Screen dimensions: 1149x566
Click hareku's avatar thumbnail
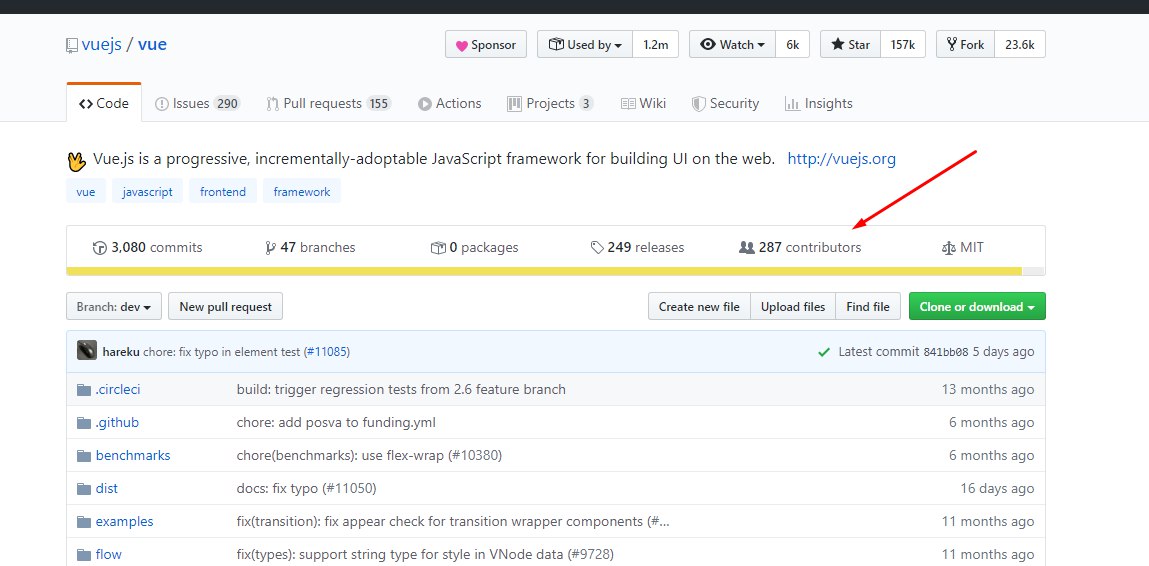[86, 350]
